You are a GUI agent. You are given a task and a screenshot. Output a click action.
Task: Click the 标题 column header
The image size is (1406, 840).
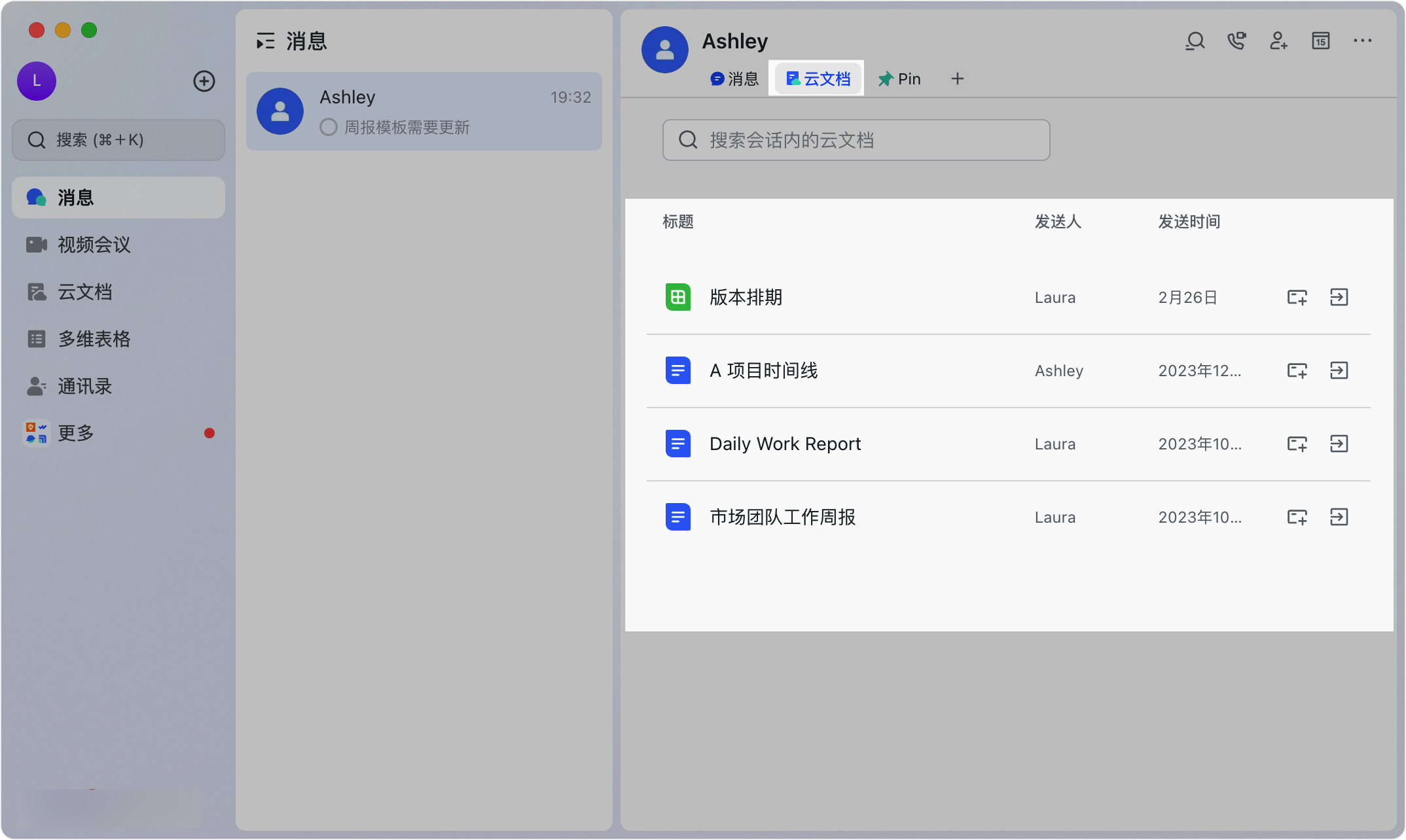tap(678, 222)
